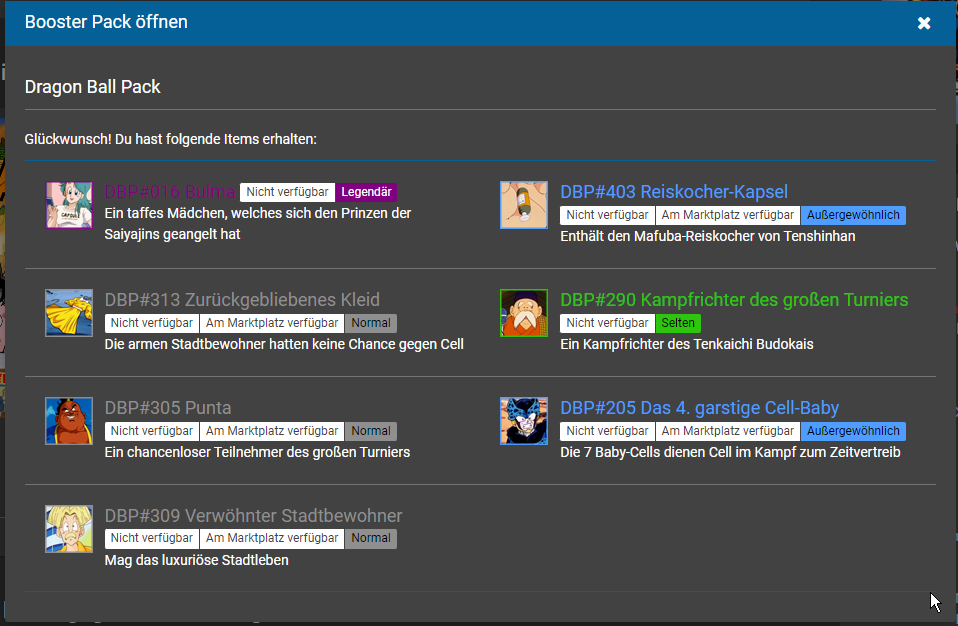Screen dimensions: 958x626
Task: Open DBP#205 Das 4. garstige Cell-Baby
Action: point(699,408)
